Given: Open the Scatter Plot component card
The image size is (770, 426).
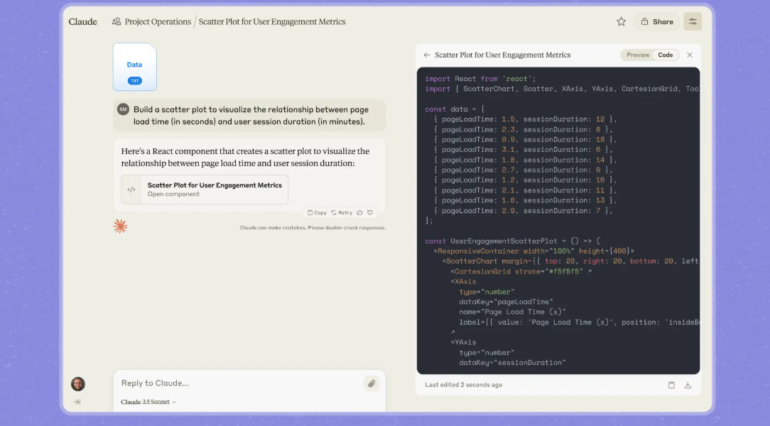Looking at the screenshot, I should 205,190.
